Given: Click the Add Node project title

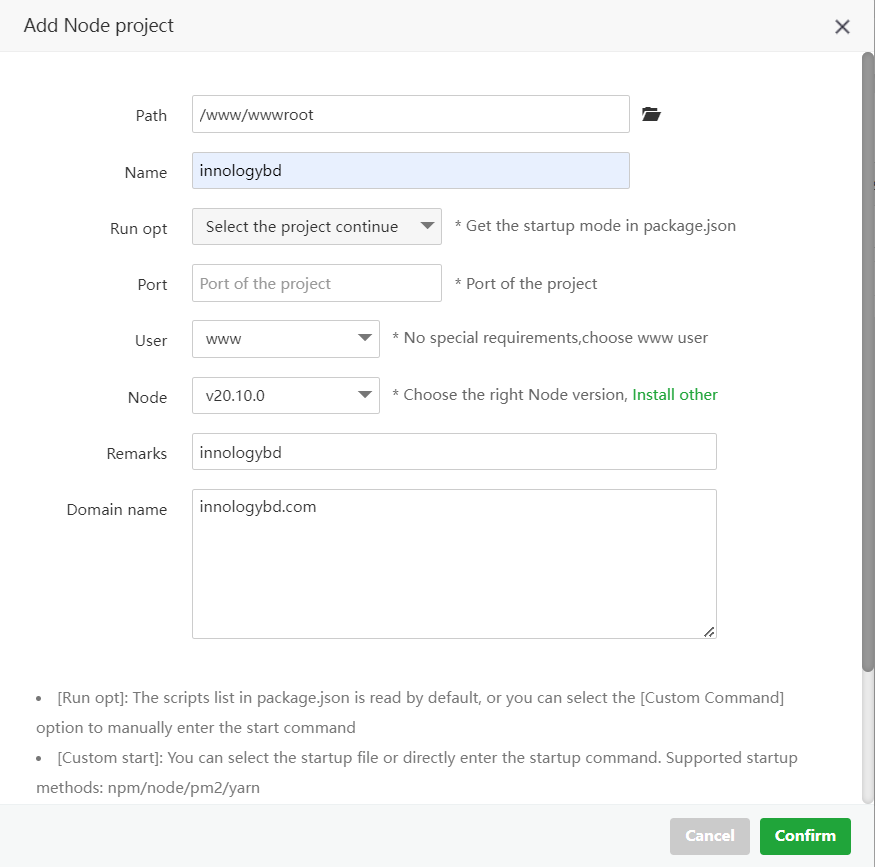Looking at the screenshot, I should click(x=99, y=26).
